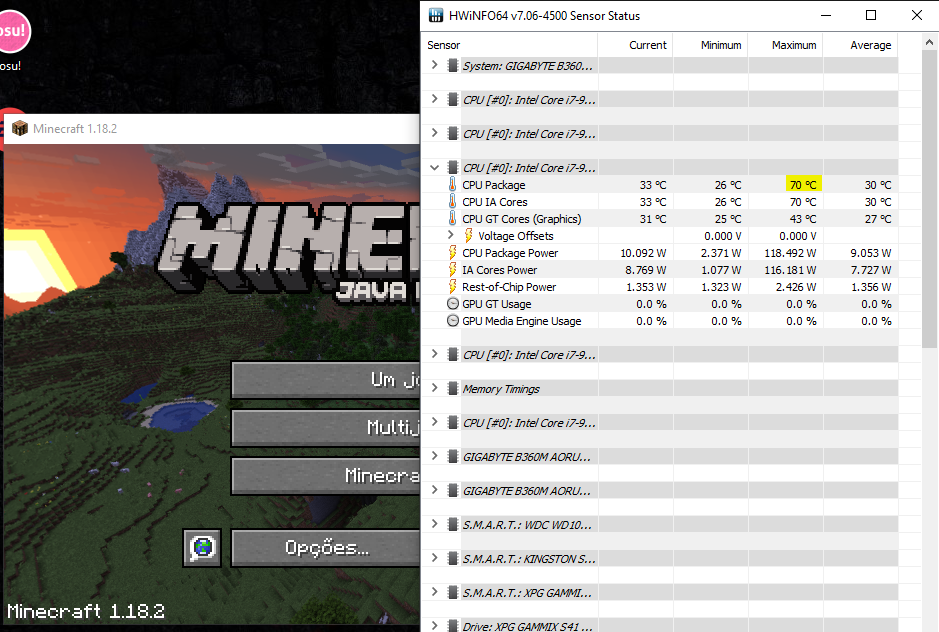The image size is (939, 632).
Task: Select the CPU IA Cores sensor label
Action: coord(495,202)
